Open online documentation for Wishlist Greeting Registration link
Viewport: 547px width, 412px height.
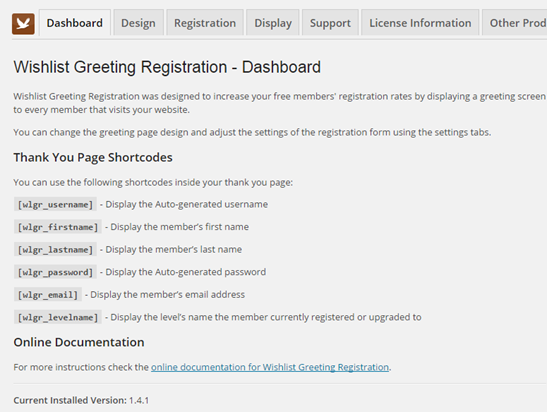(270, 367)
